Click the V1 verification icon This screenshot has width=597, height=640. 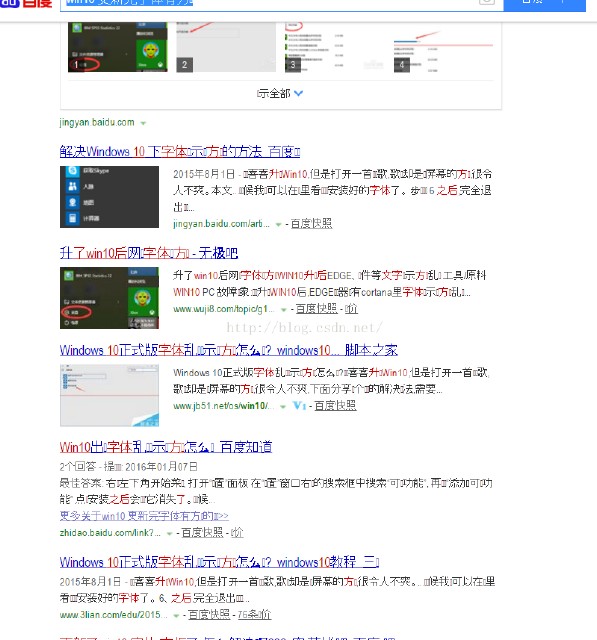pos(299,406)
